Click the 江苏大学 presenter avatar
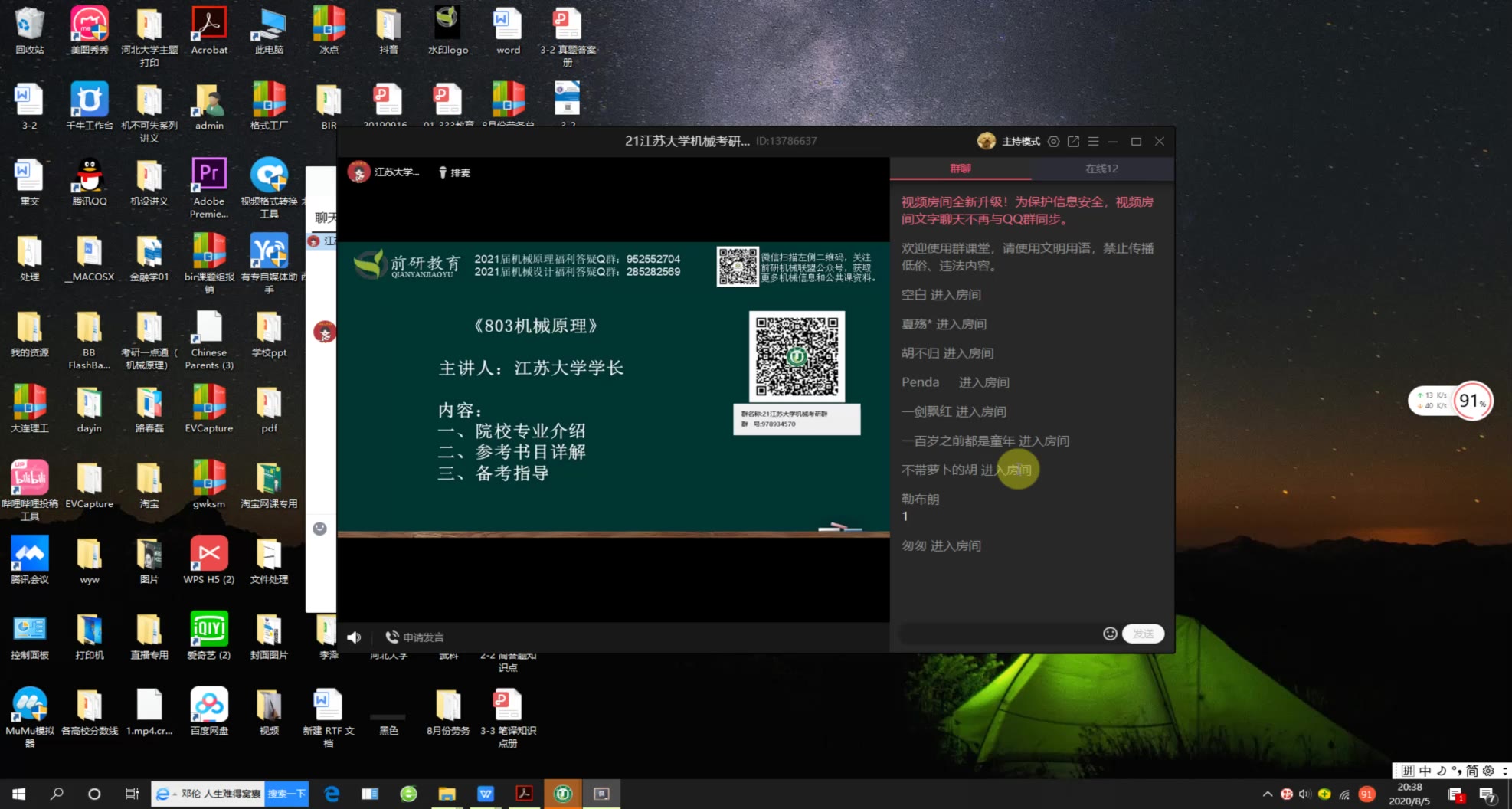 [x=358, y=172]
